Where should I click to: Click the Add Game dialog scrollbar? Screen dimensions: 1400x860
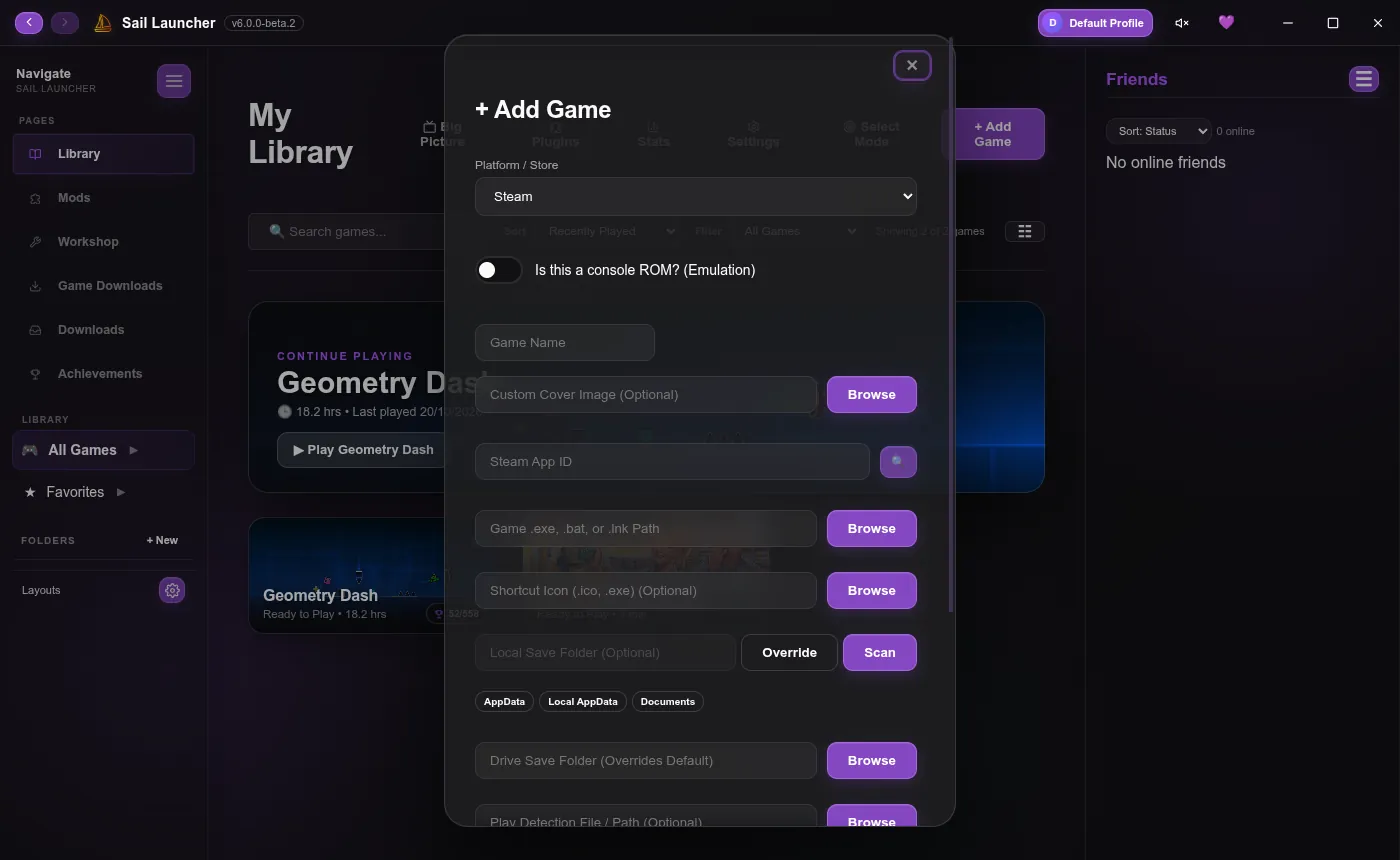(950, 325)
